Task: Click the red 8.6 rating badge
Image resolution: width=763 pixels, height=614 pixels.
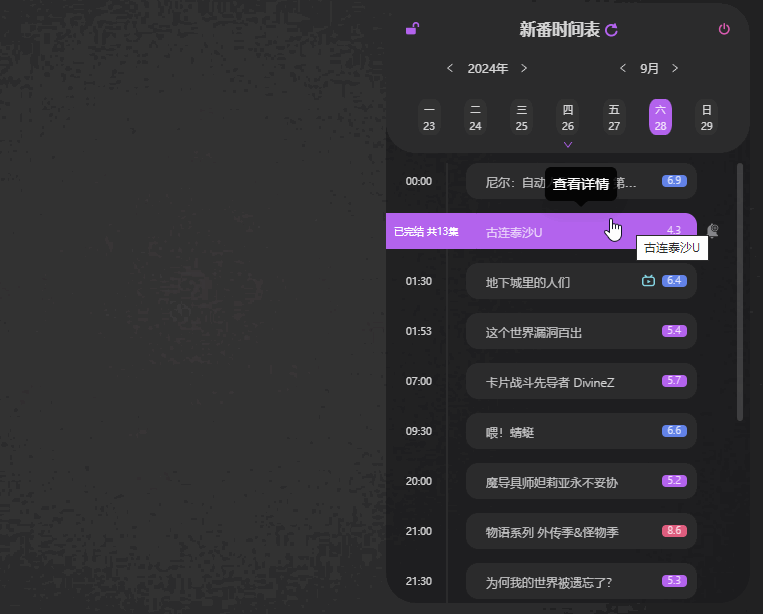Action: [x=674, y=531]
